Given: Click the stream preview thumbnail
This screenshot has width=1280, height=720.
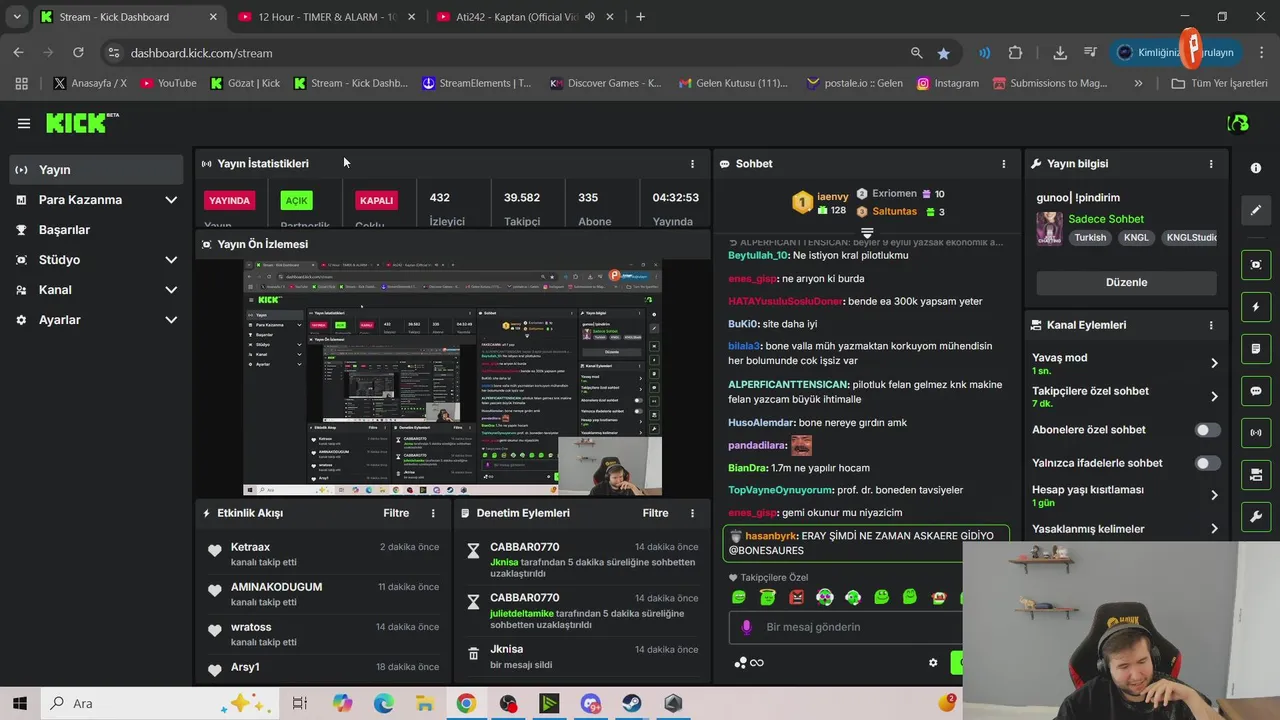Looking at the screenshot, I should point(453,378).
